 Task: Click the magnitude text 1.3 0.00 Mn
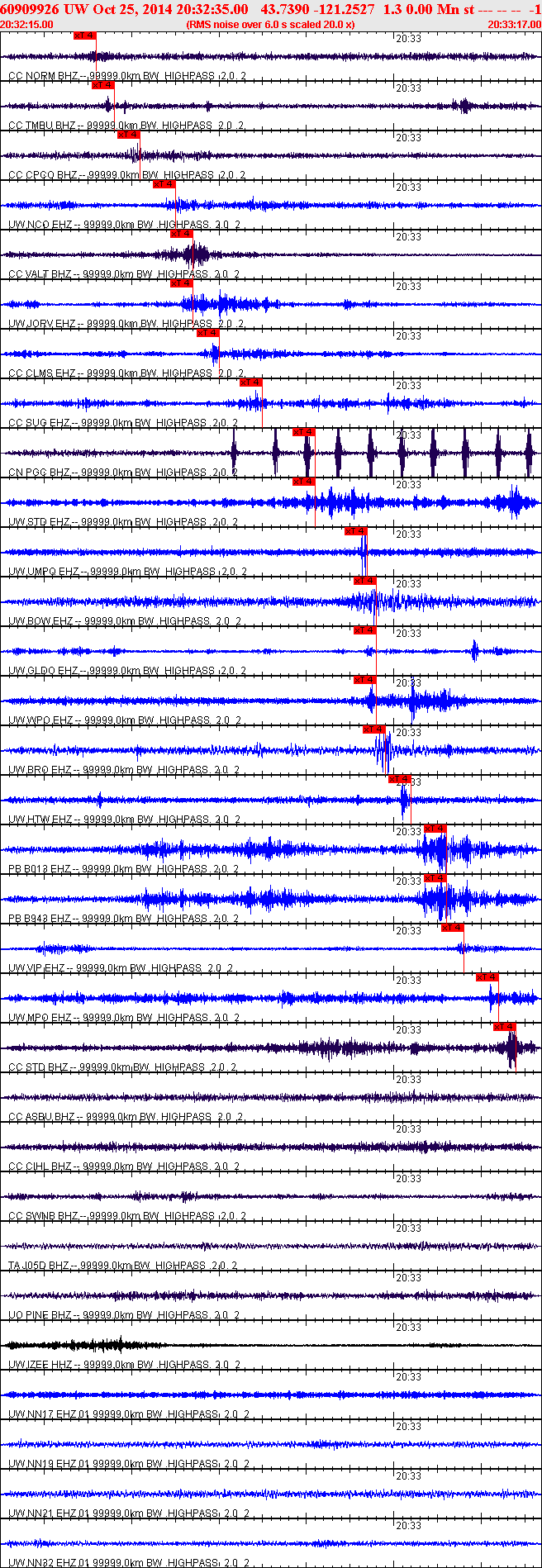click(421, 9)
